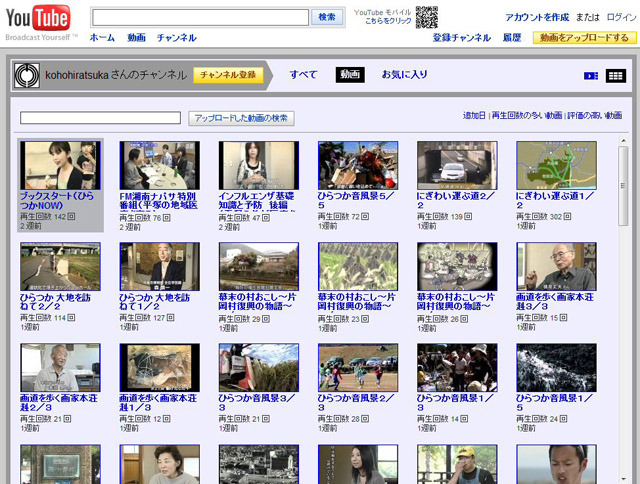Open にぎわい運ぶ道1/2 map thumbnail
This screenshot has width=640, height=484.
pos(556,165)
